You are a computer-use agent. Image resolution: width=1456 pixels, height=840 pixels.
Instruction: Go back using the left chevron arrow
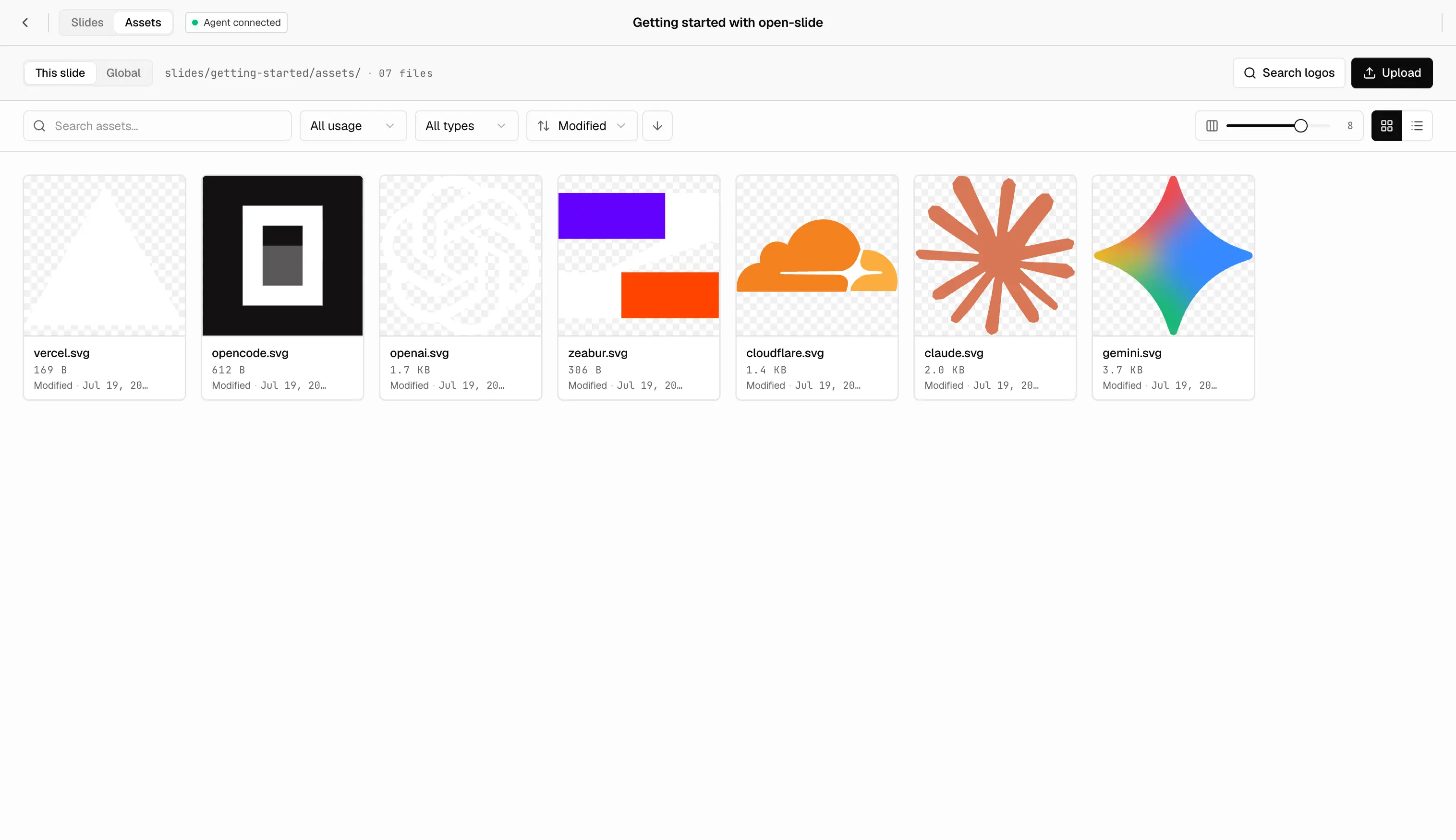pyautogui.click(x=25, y=23)
